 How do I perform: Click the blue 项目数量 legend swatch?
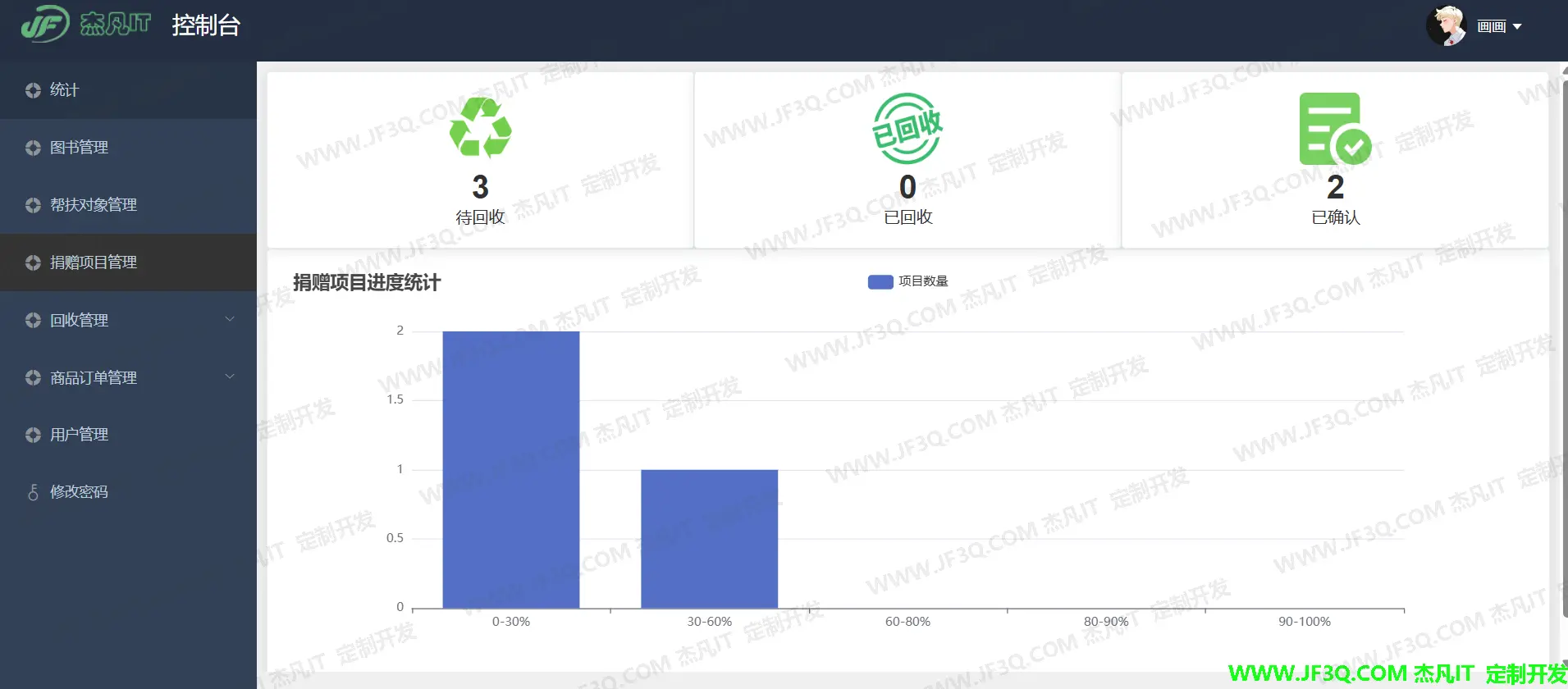pos(880,282)
